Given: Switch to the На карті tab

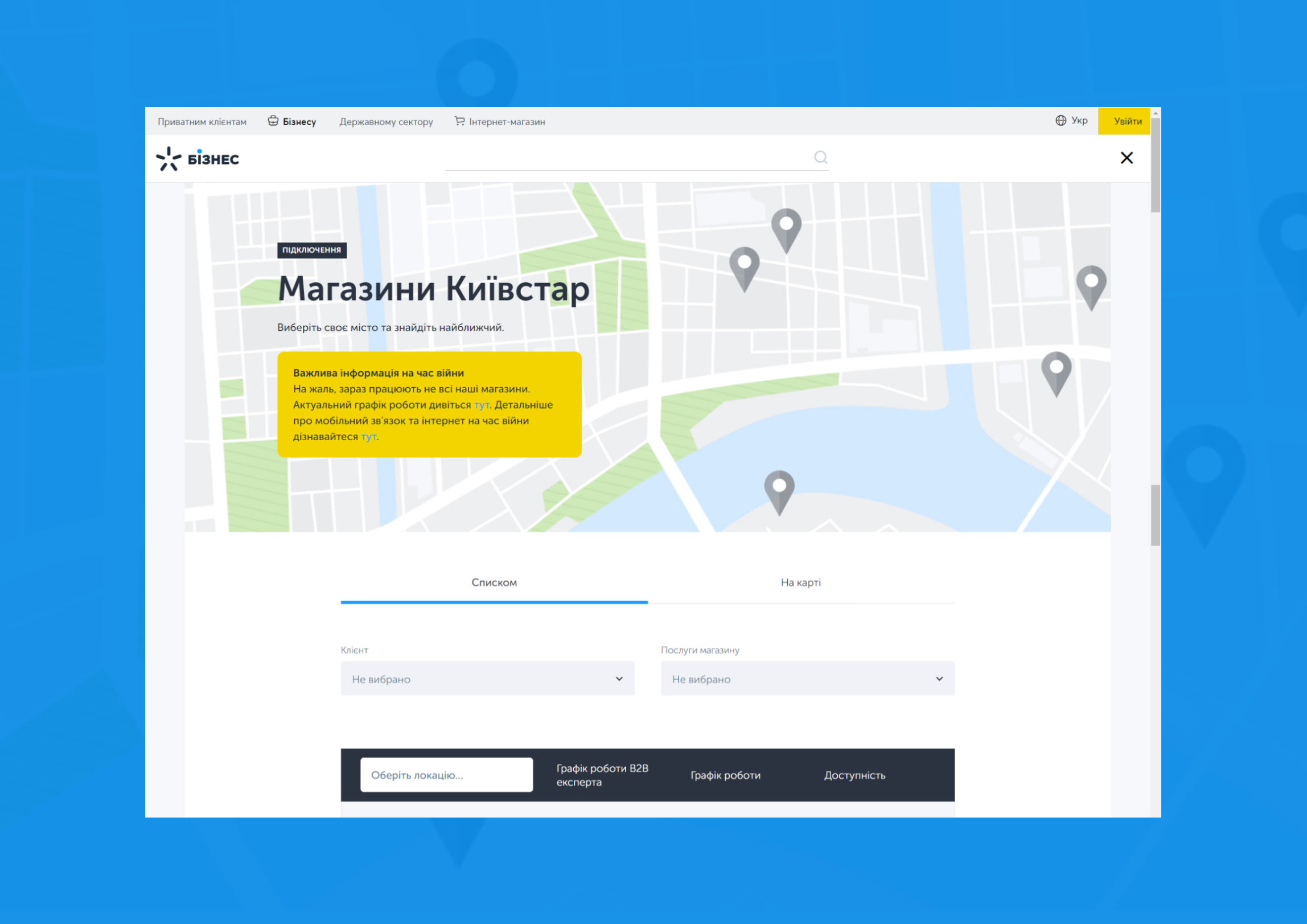Looking at the screenshot, I should pos(800,582).
